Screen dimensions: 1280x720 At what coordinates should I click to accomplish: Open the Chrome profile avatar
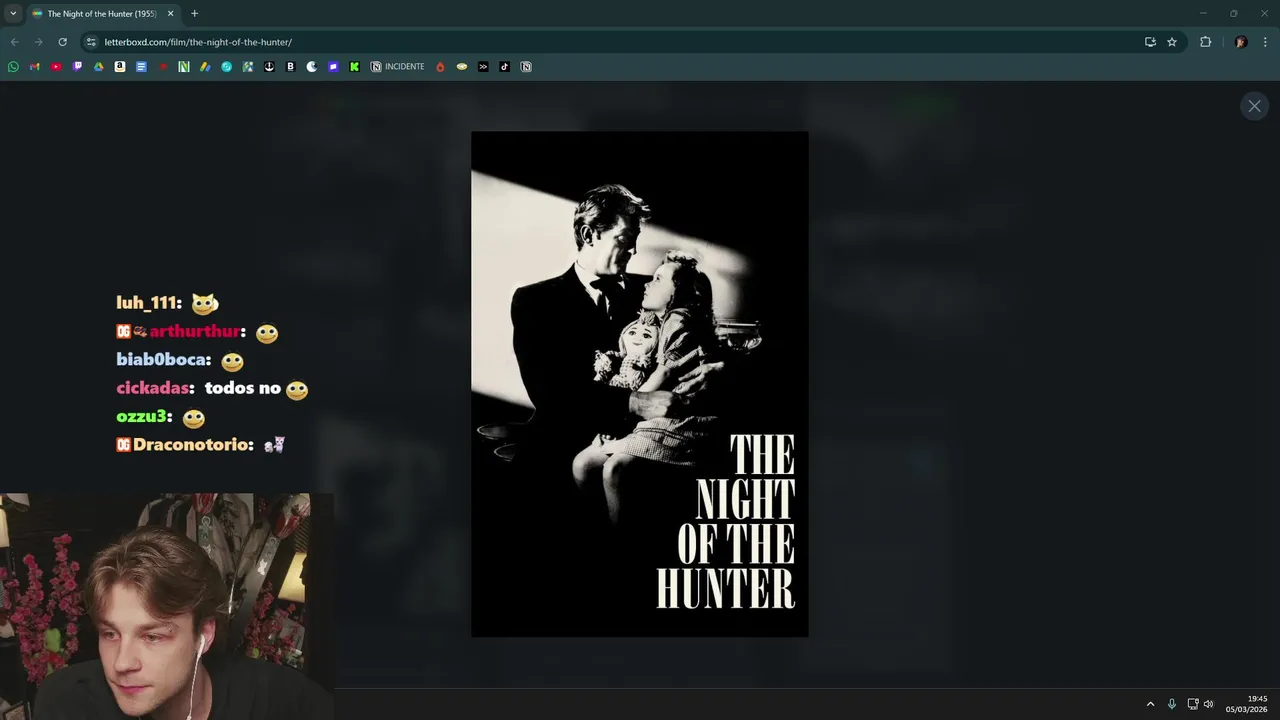[x=1241, y=42]
